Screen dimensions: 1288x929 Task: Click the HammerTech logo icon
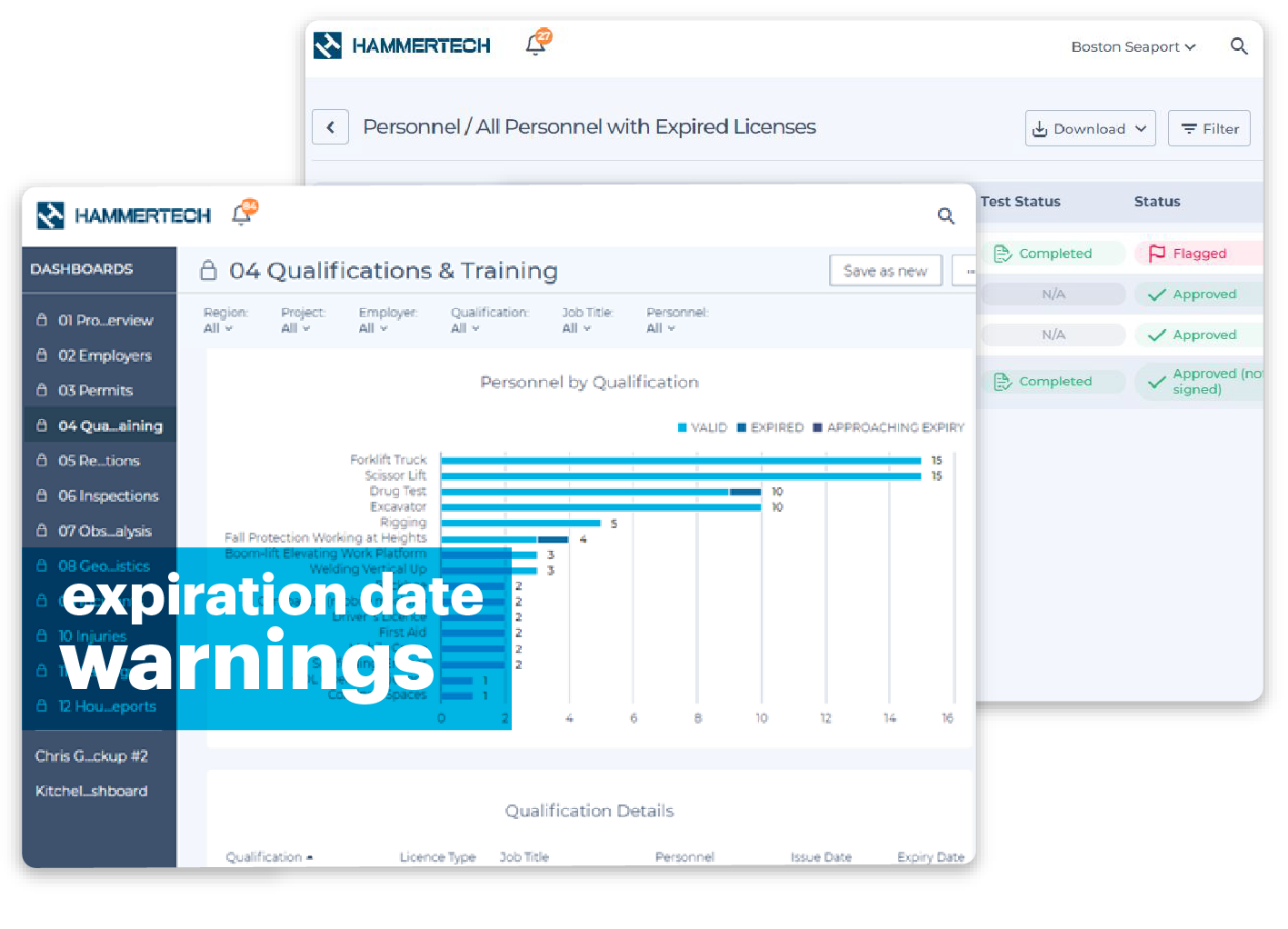[52, 215]
